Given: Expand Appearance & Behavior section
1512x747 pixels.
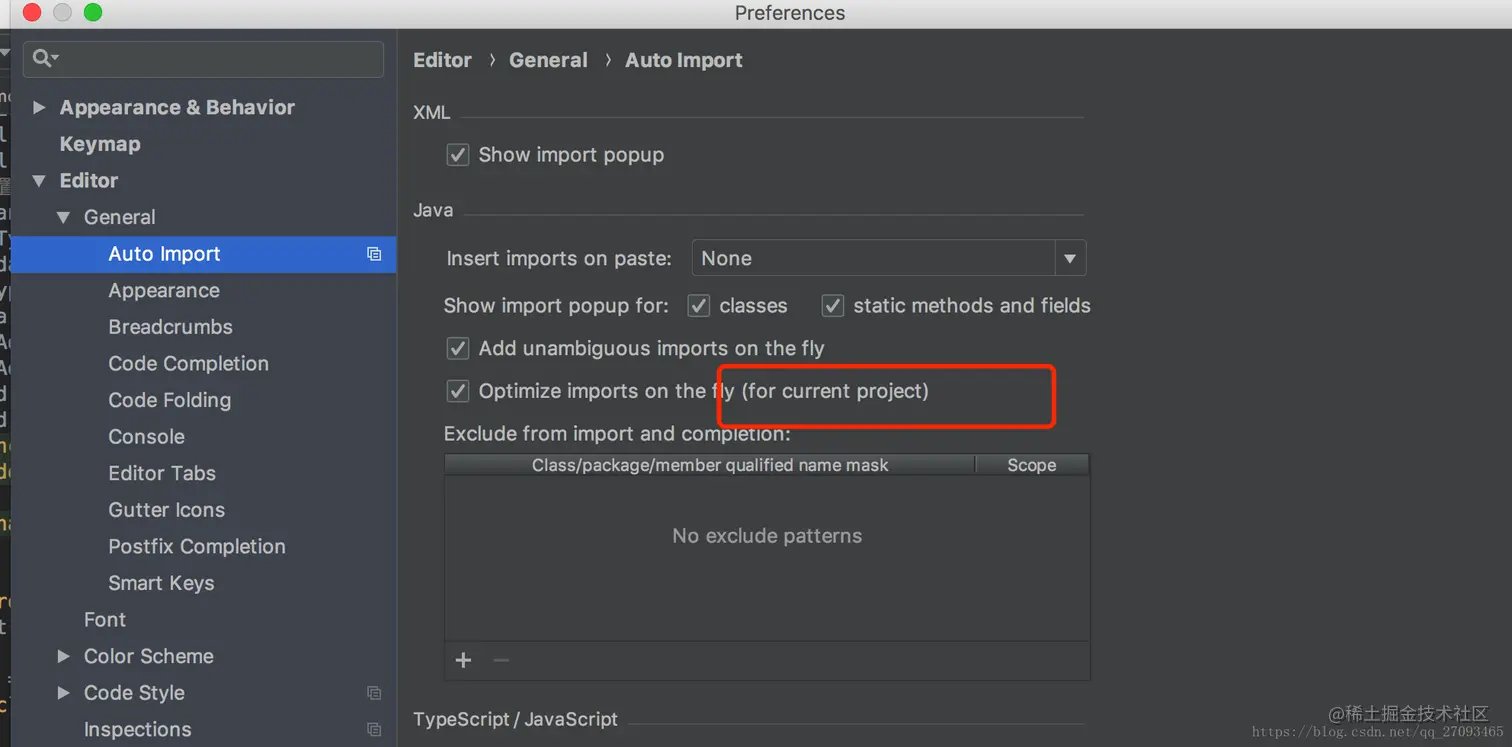Looking at the screenshot, I should (x=39, y=107).
